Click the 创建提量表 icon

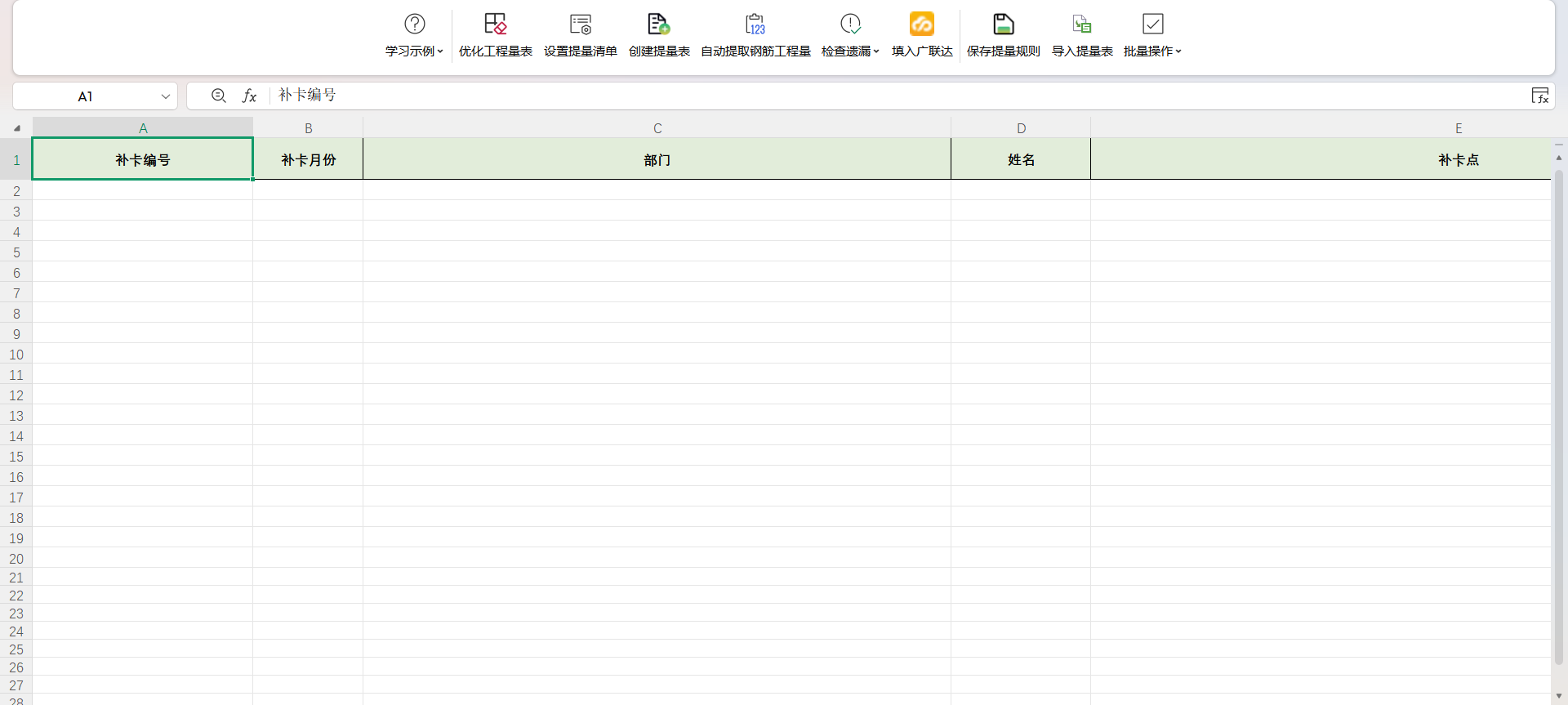(x=659, y=24)
